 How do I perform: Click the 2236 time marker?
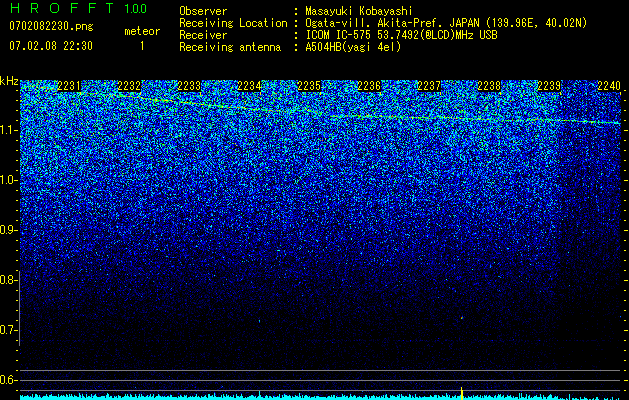pos(369,86)
